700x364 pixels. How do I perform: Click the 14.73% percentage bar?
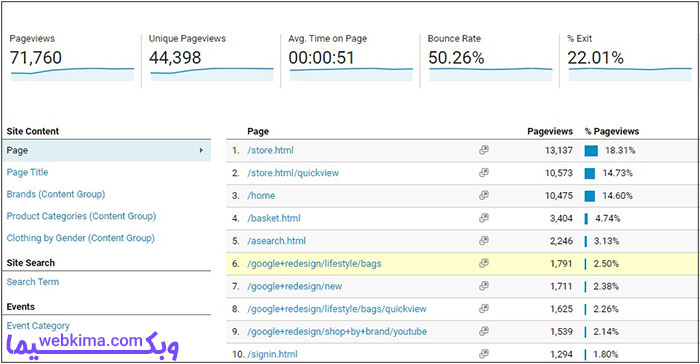[x=590, y=173]
